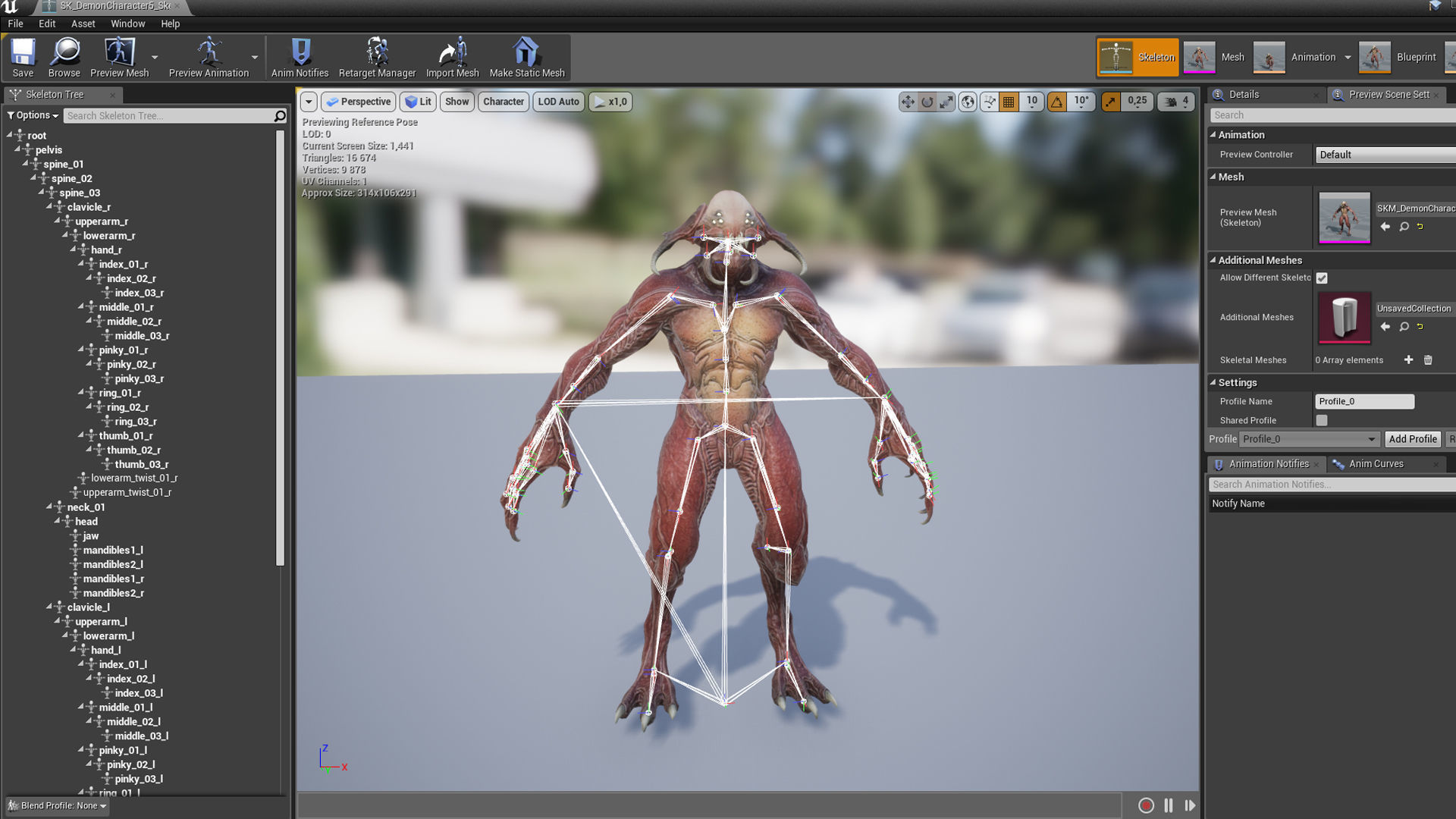Select the scale gizmo tool in viewport
This screenshot has width=1456, height=819.
pyautogui.click(x=946, y=102)
